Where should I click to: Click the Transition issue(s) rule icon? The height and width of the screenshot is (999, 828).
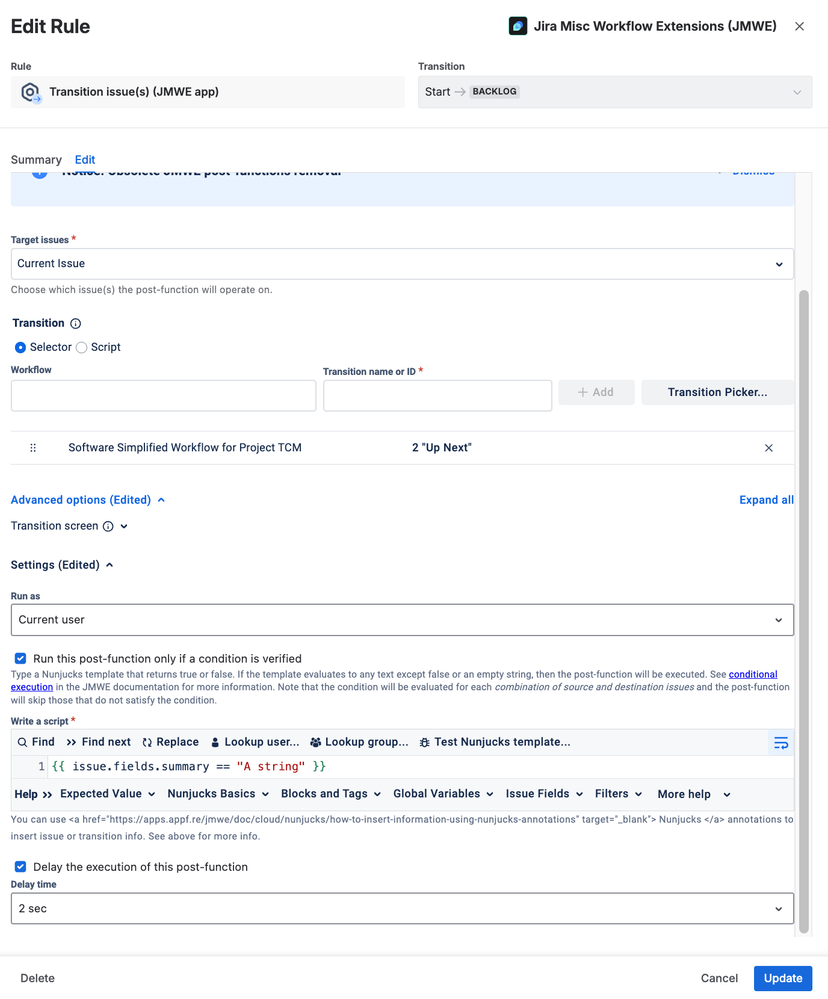coord(30,92)
